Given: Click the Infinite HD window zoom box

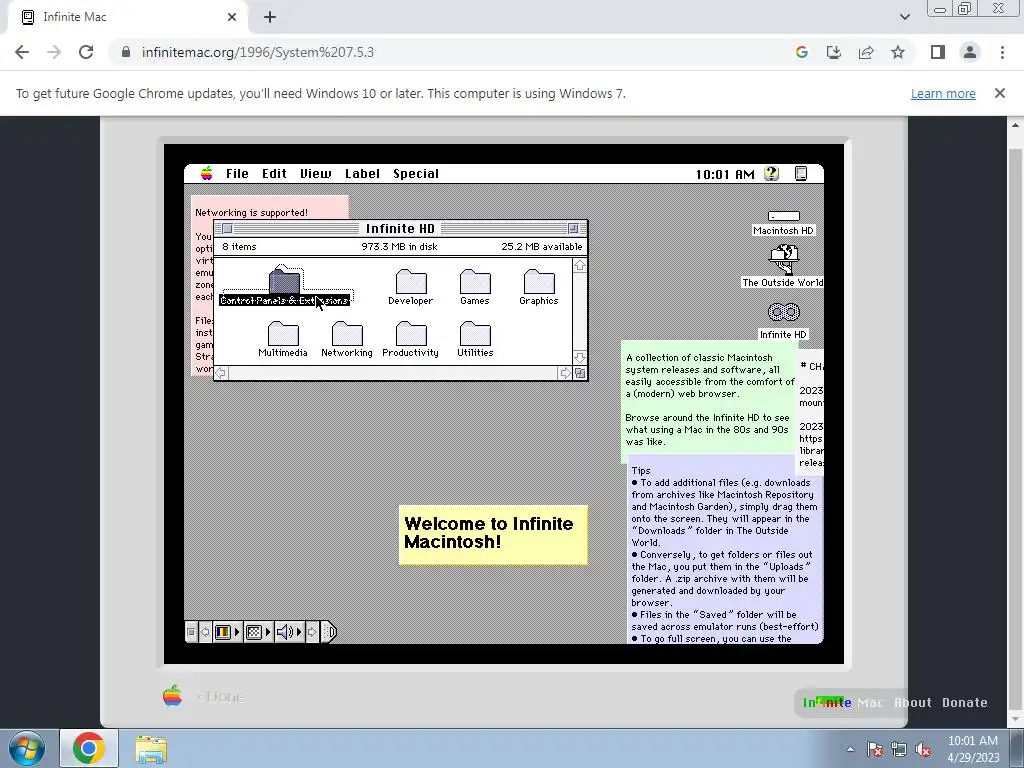Looking at the screenshot, I should (573, 229).
